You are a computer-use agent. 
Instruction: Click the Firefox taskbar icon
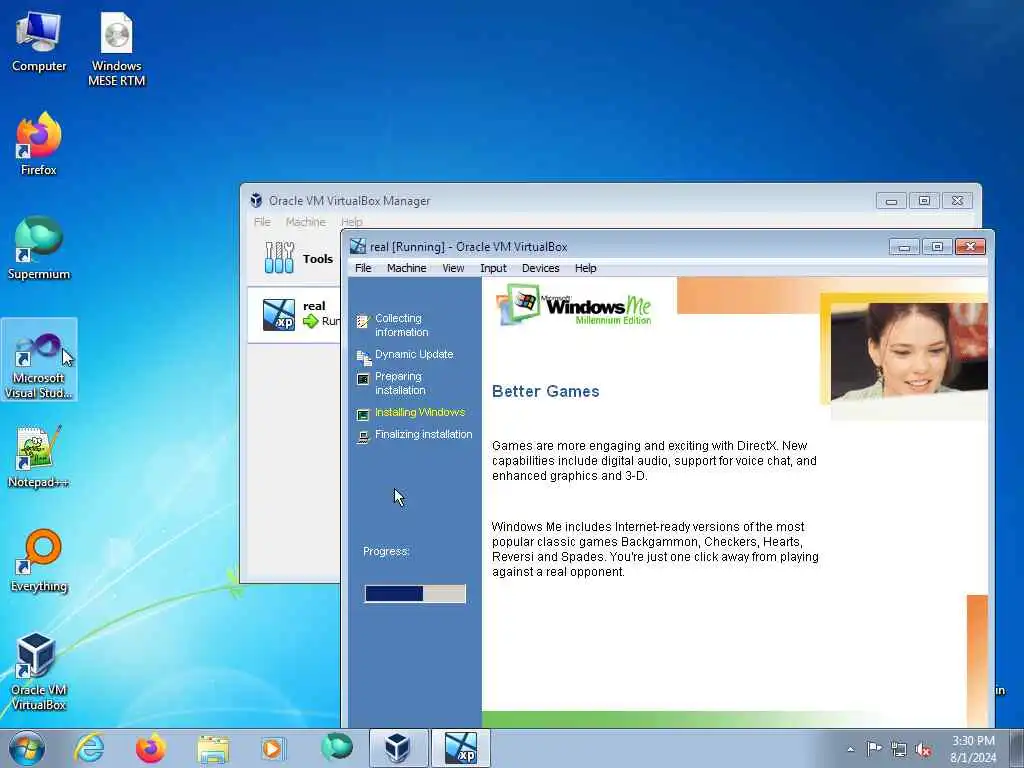tap(151, 748)
